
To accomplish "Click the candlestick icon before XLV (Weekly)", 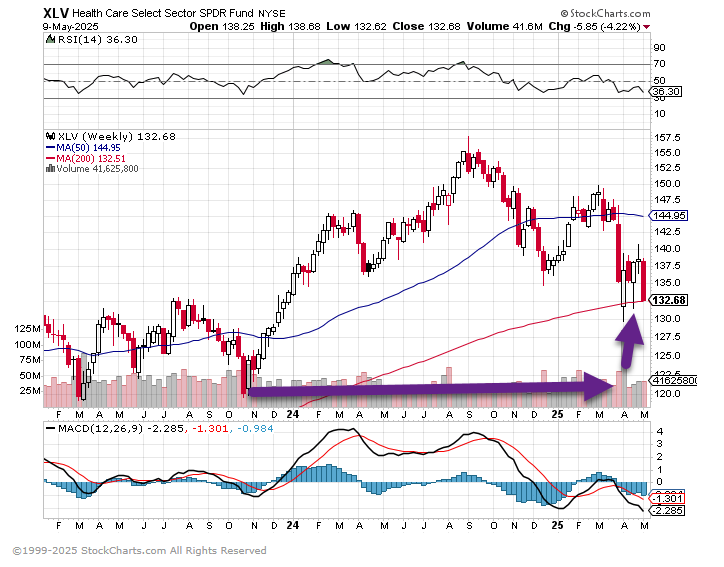I will coord(50,137).
